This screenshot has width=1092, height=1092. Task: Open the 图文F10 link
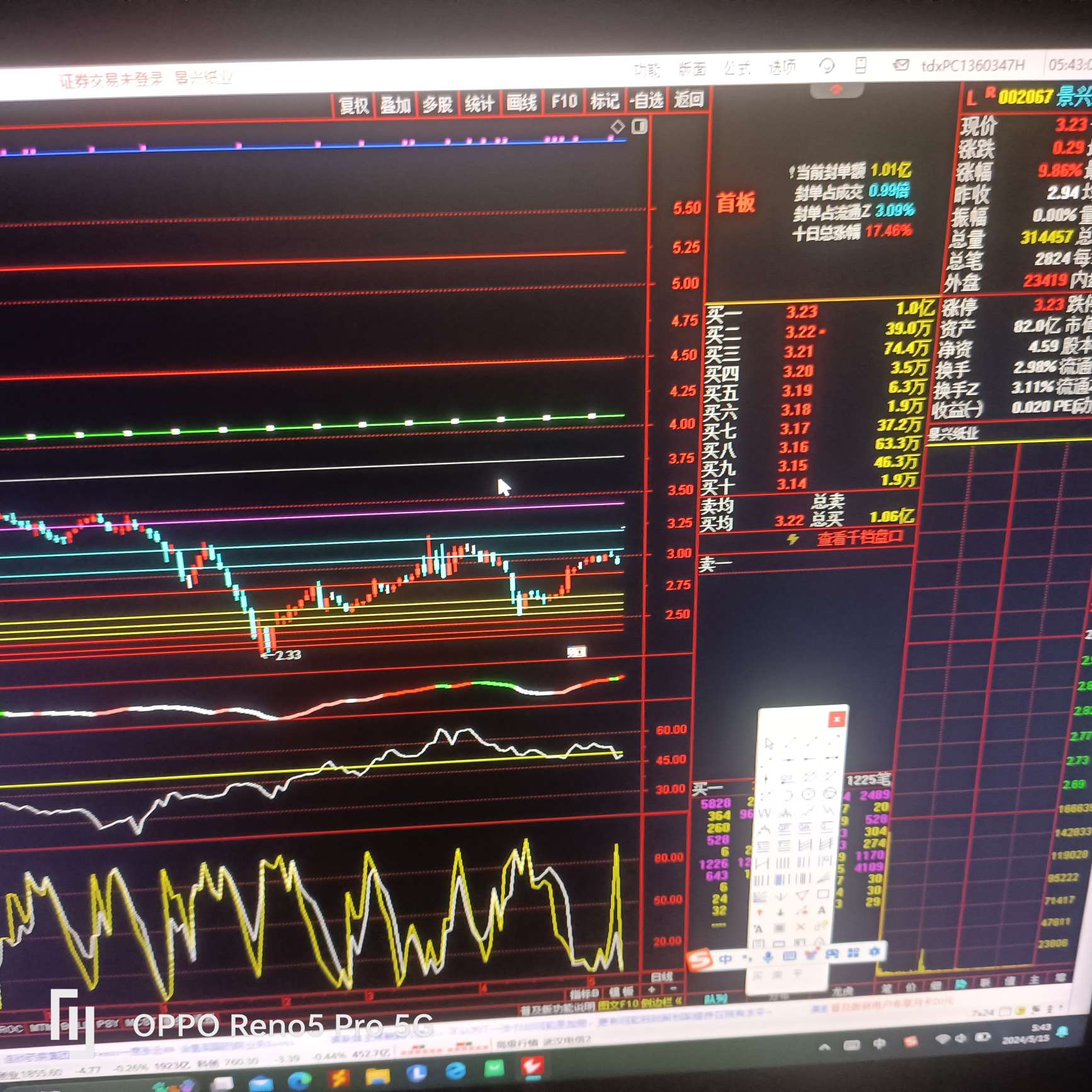pos(617,1004)
